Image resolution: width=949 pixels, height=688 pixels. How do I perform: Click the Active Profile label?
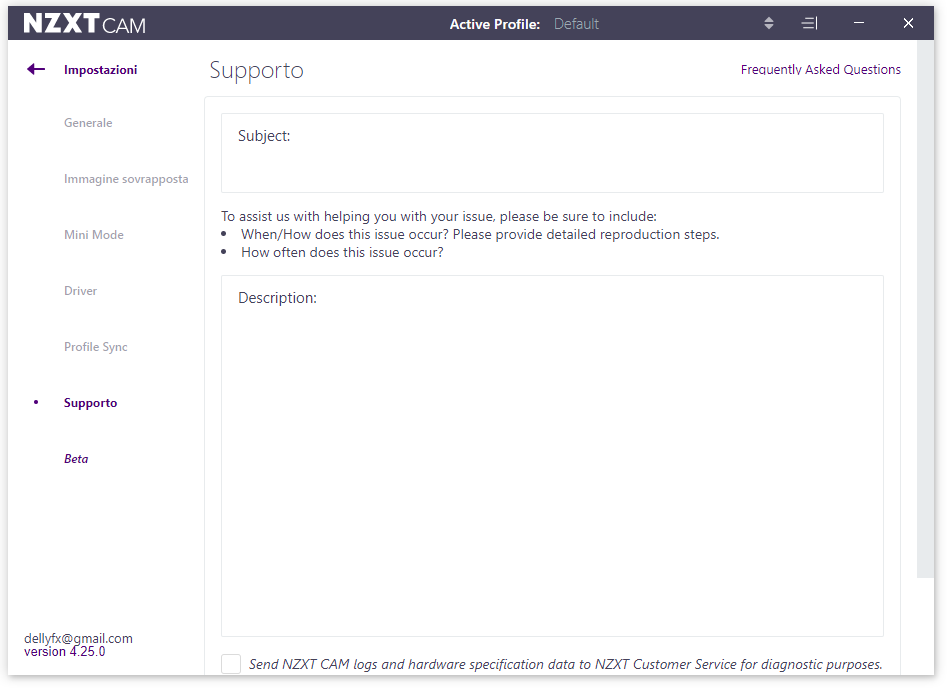coord(494,24)
